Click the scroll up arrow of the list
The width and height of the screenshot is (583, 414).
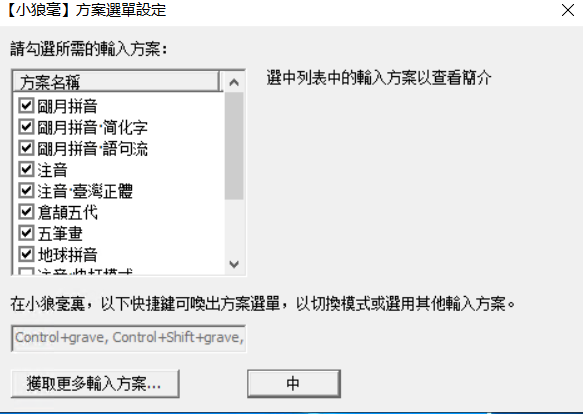[234, 82]
